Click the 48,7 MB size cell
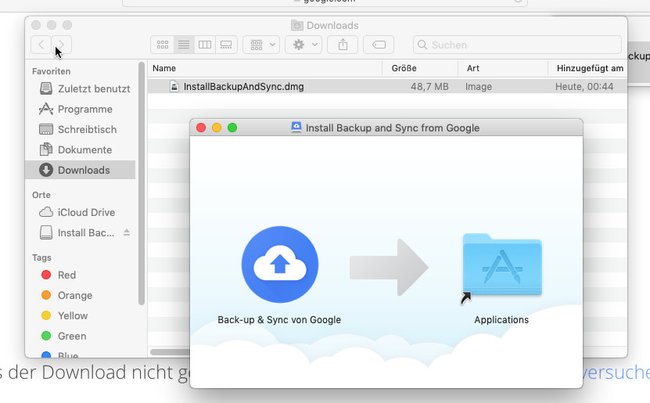This screenshot has height=403, width=650. click(x=429, y=86)
